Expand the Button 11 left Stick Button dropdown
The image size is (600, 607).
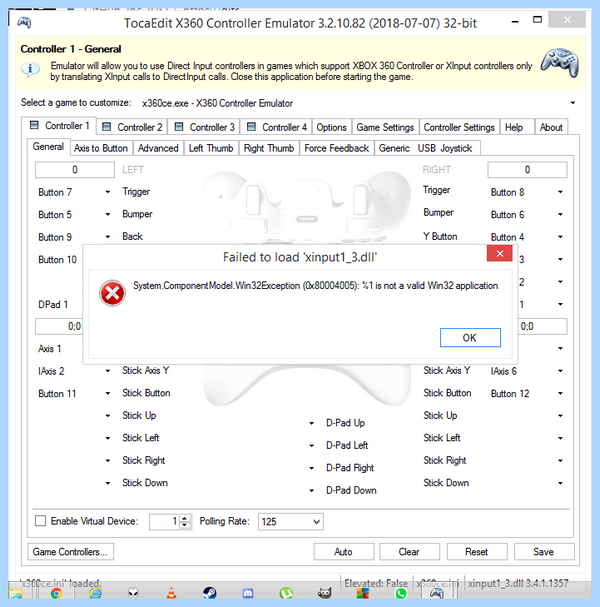pos(108,393)
